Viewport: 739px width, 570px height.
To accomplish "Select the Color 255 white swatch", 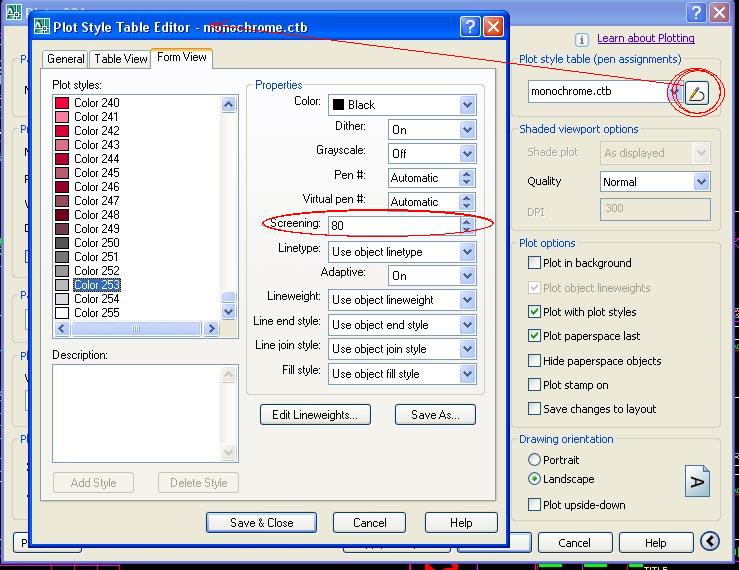I will pyautogui.click(x=62, y=313).
